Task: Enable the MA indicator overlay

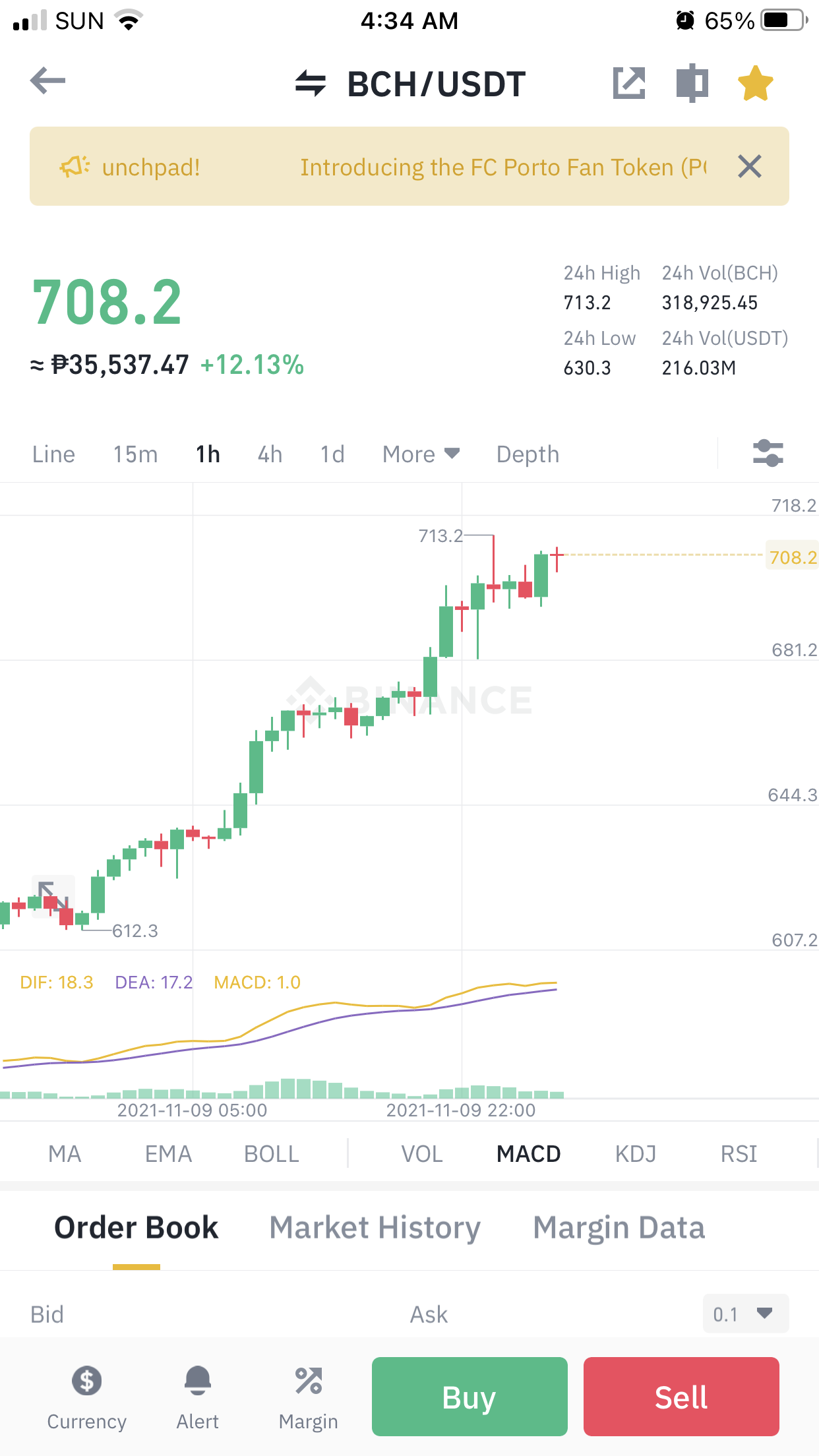Action: [65, 1154]
